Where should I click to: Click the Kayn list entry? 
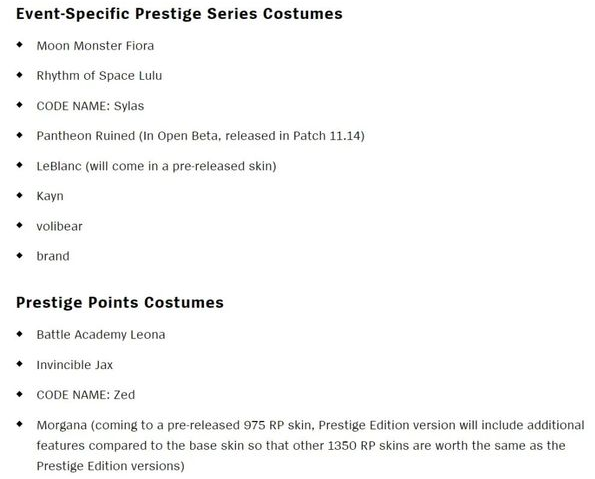50,197
